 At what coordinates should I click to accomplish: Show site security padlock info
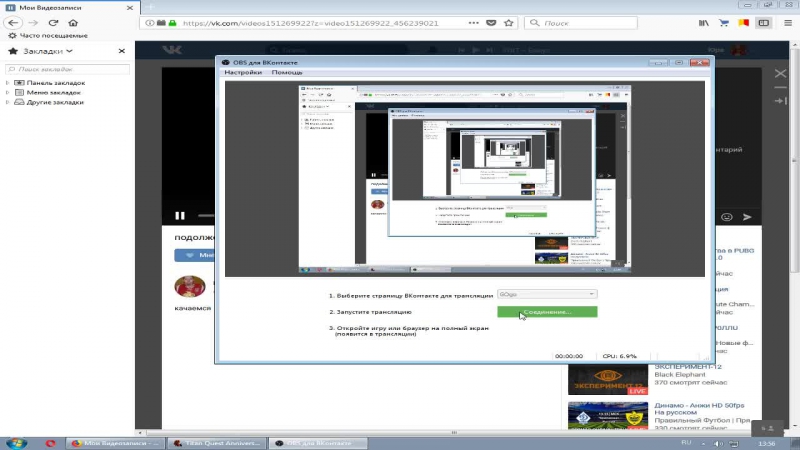172,23
